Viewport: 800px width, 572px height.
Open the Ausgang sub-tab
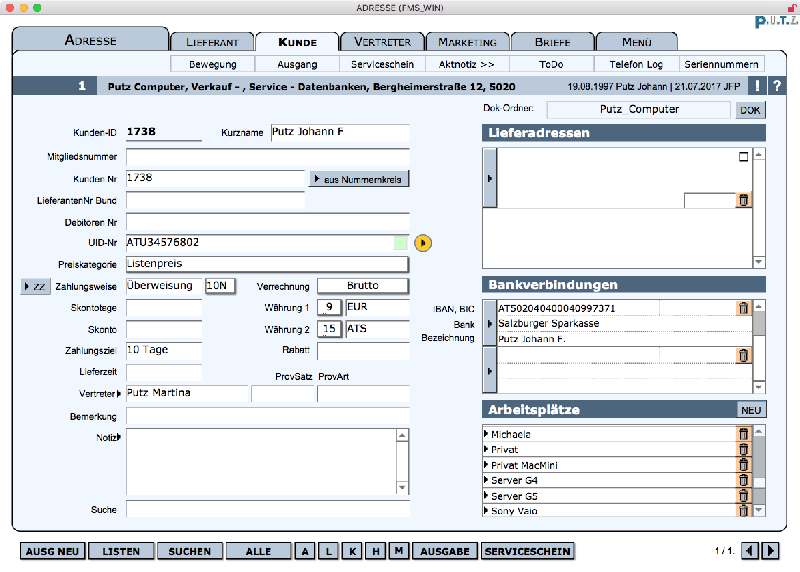point(297,64)
